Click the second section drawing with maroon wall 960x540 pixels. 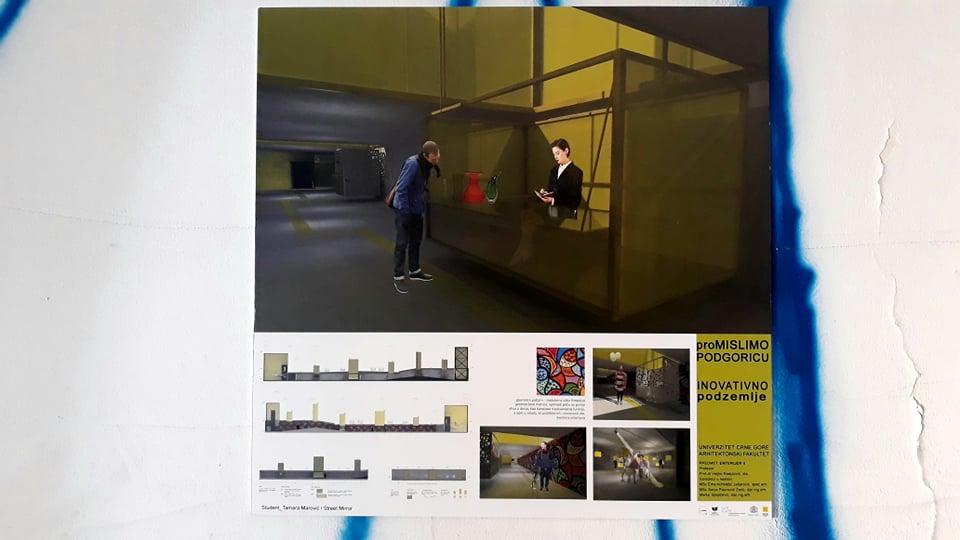point(366,418)
